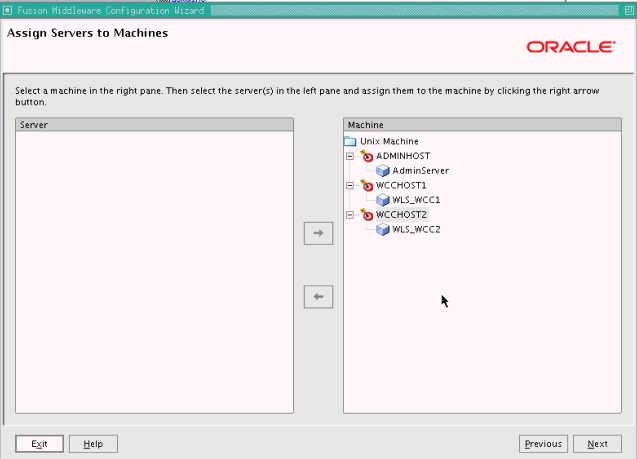Viewport: 637px width, 459px height.
Task: Select AdminServer under ADMINHOST
Action: coord(420,171)
